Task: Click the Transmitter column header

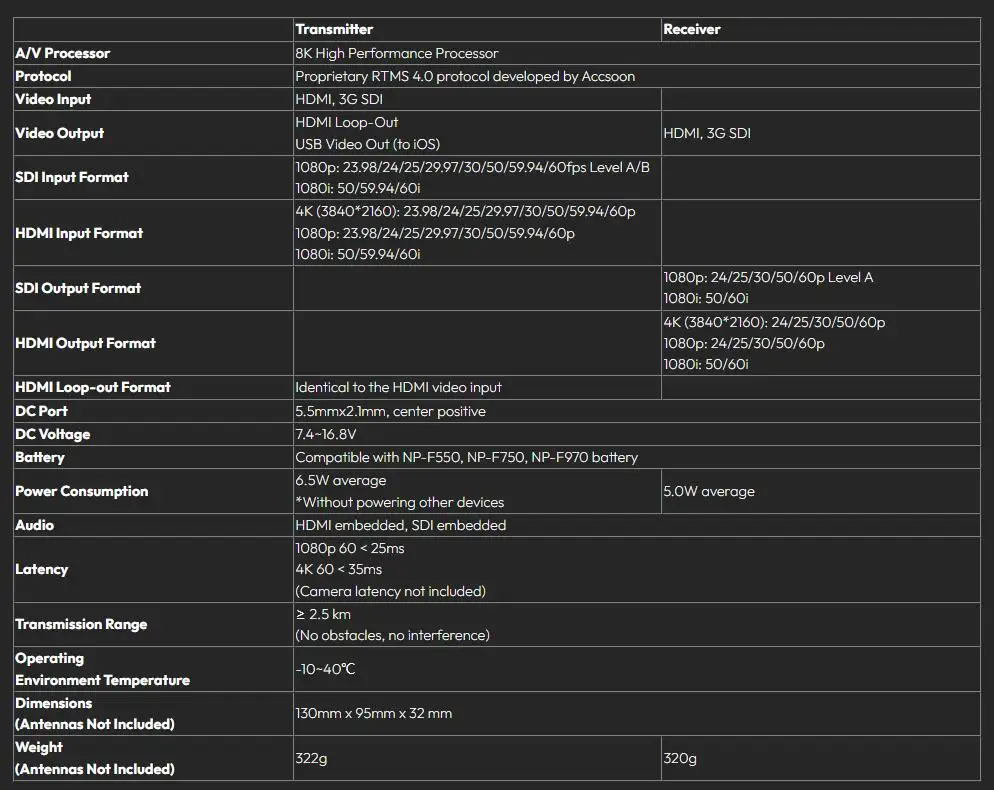Action: pos(334,29)
